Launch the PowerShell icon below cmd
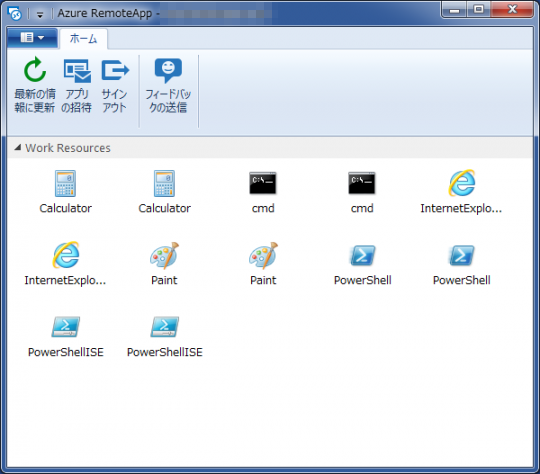 pos(362,264)
